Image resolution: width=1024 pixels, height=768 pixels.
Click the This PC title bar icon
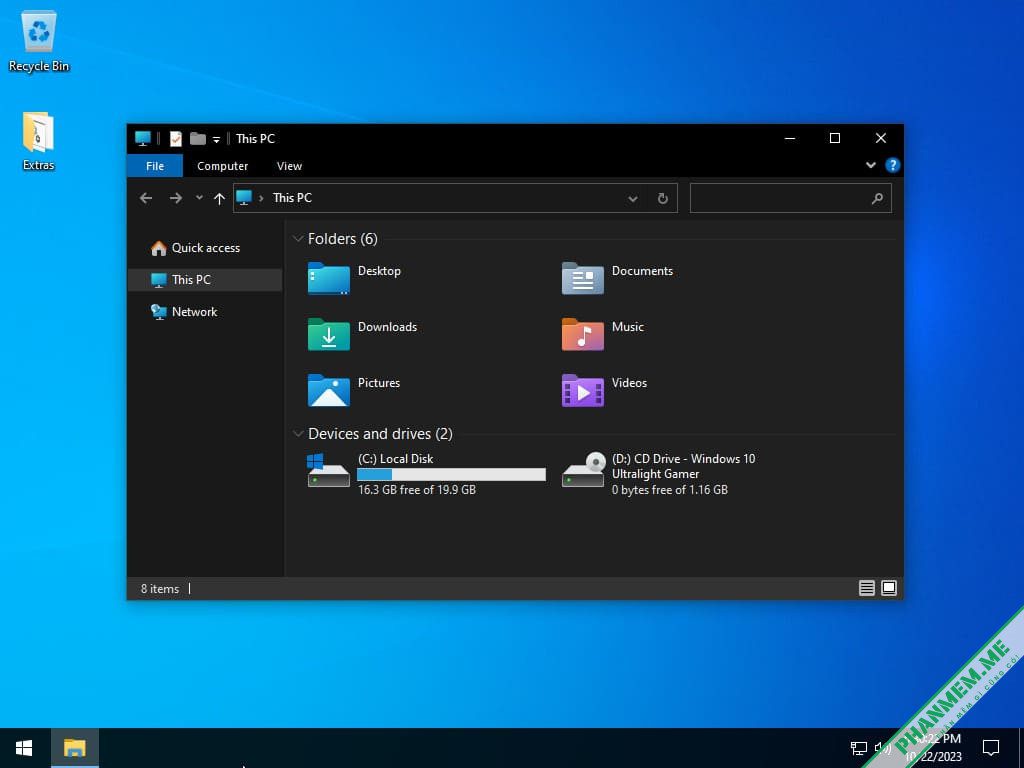143,138
